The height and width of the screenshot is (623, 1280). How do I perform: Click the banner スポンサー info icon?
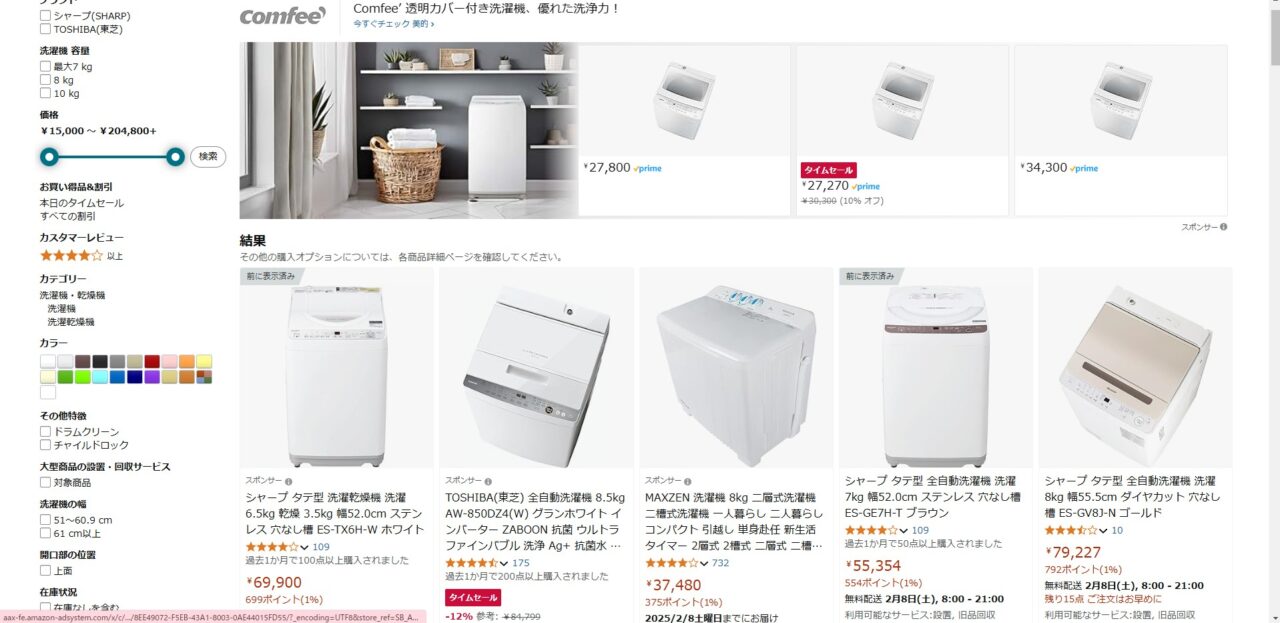tap(1223, 227)
